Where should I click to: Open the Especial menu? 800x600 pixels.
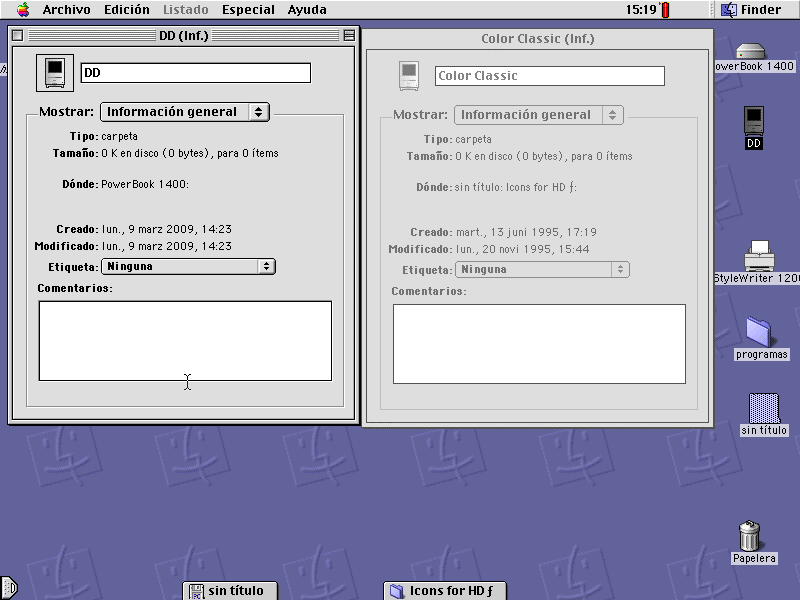tap(248, 9)
